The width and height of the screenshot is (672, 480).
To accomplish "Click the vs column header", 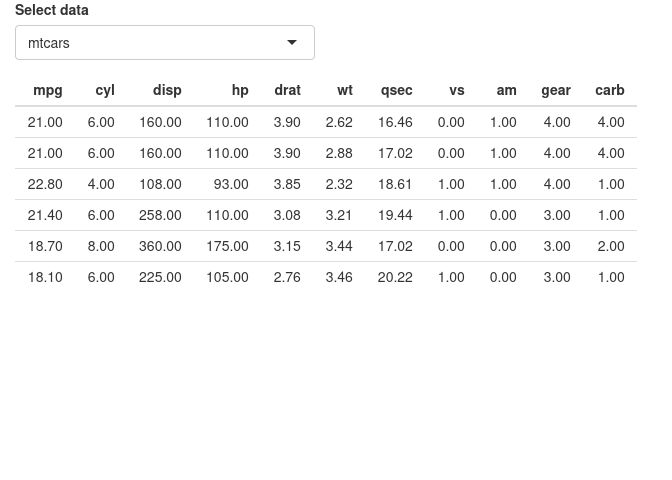I will 457,90.
